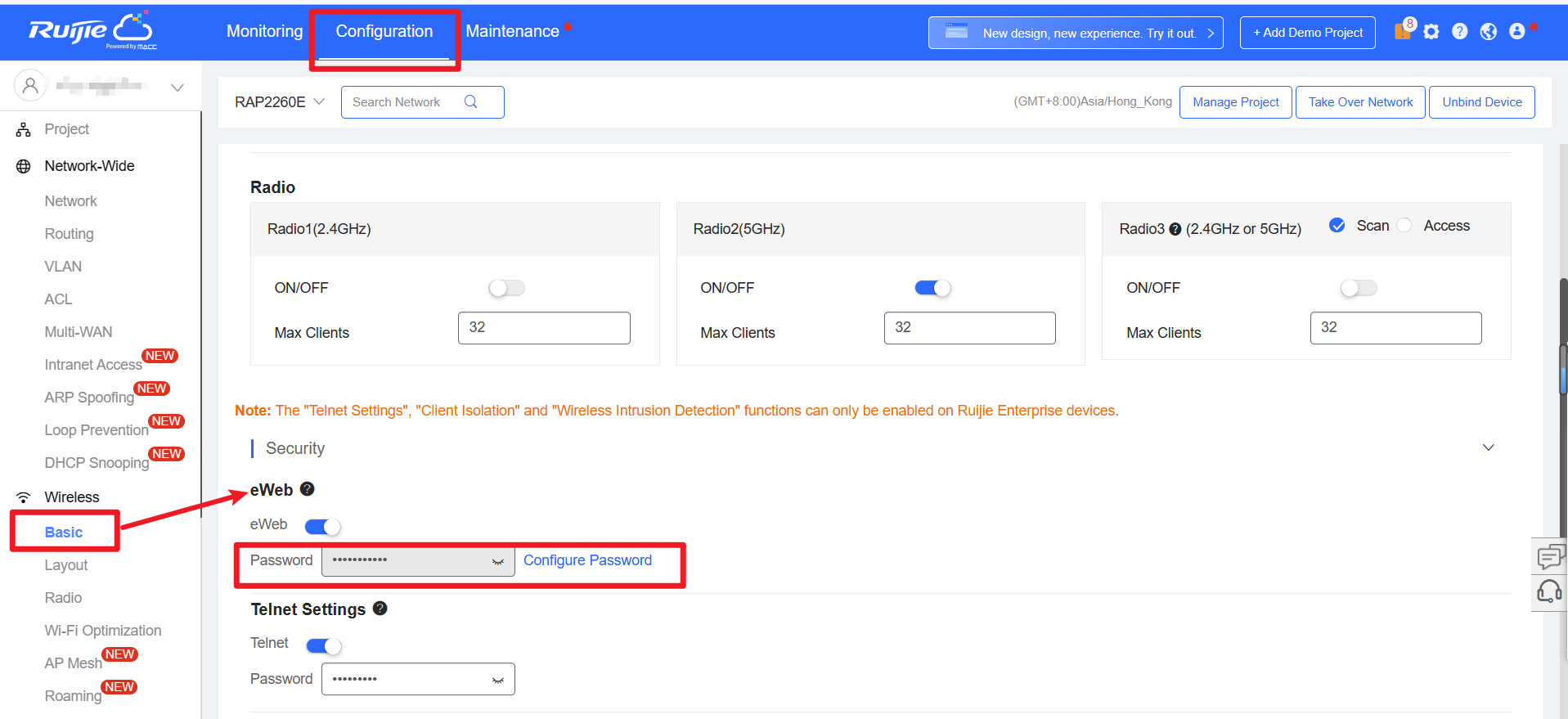This screenshot has height=719, width=1568.
Task: Select the Access radio option for Radio3
Action: click(x=1404, y=226)
